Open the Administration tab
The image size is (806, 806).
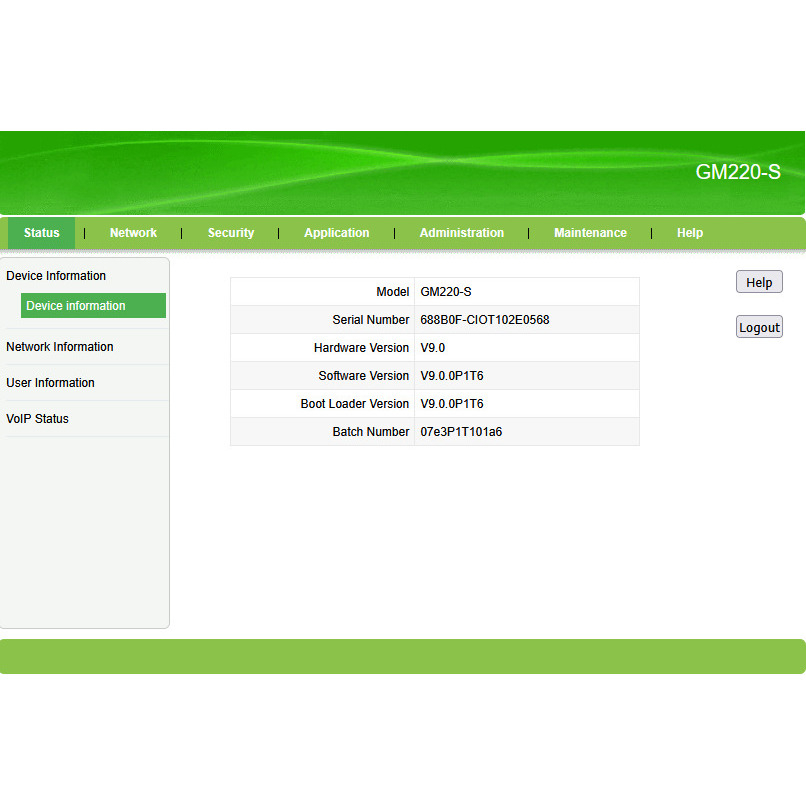pyautogui.click(x=461, y=233)
